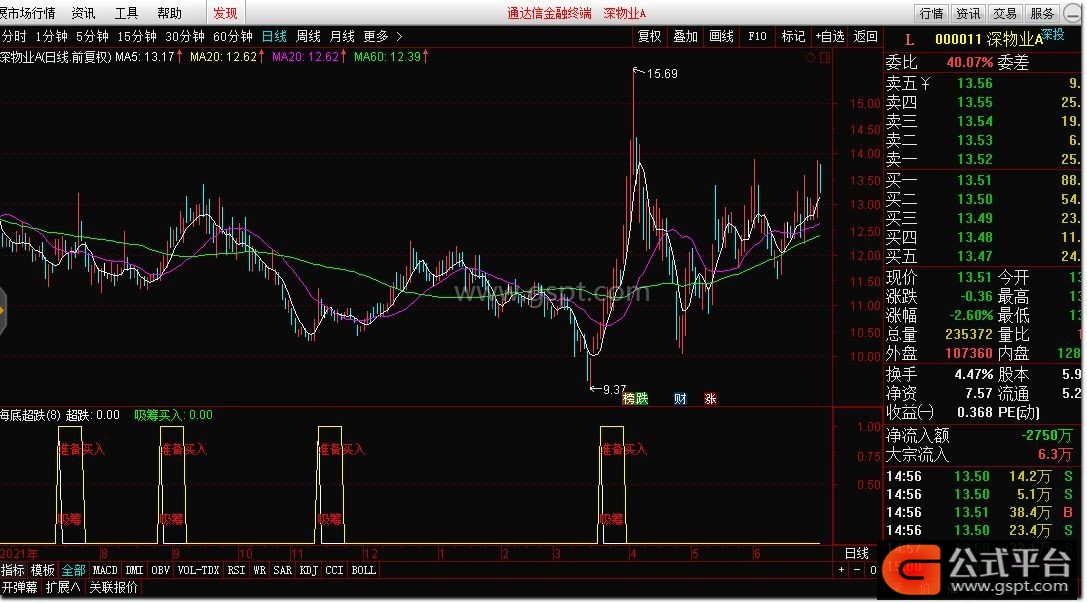Click the 卖一 13.52 ask price
Screen dimensions: 1087x603
(x=975, y=159)
